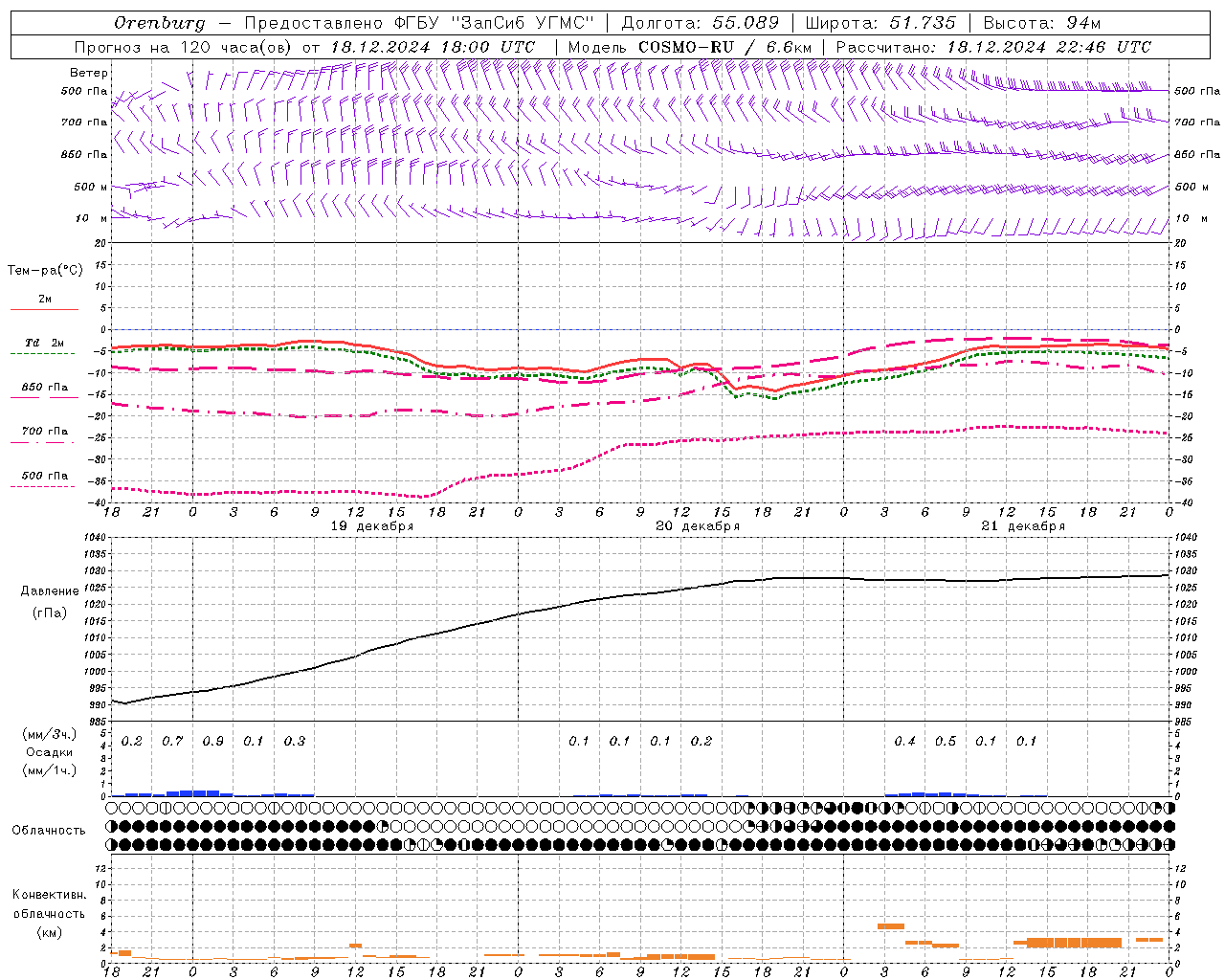Screen dimensions: 1225x980
Task: Click the 'Осадки' precipitation label
Action: (50, 752)
